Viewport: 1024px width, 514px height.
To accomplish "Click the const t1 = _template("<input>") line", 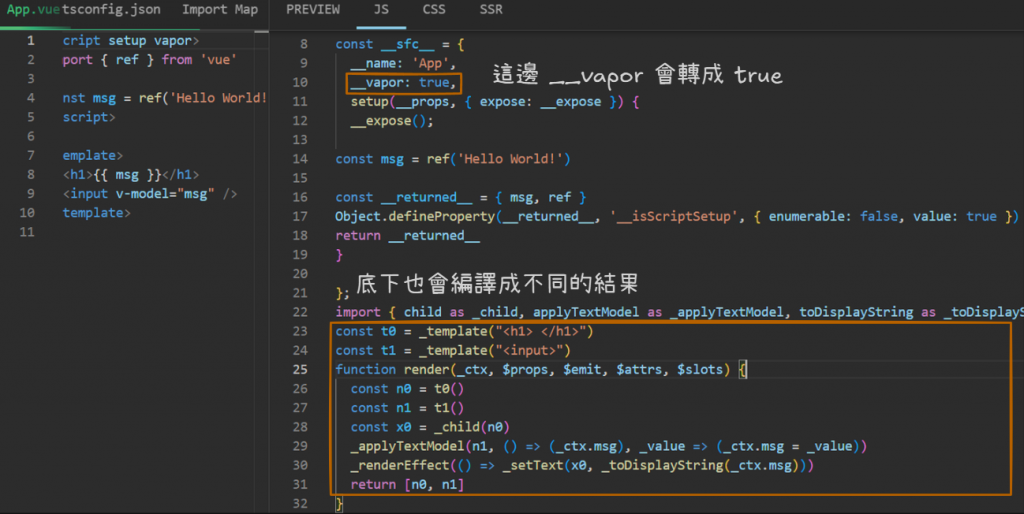I will [x=453, y=351].
